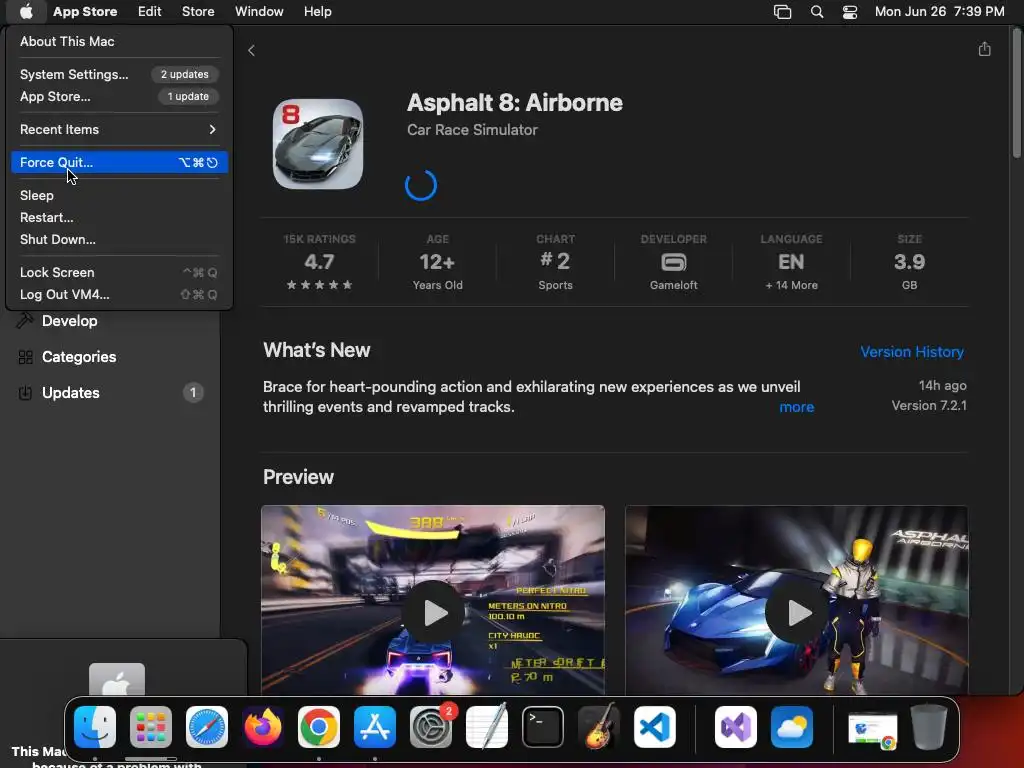
Task: Click the #2 Sports chart stat
Action: tap(555, 262)
